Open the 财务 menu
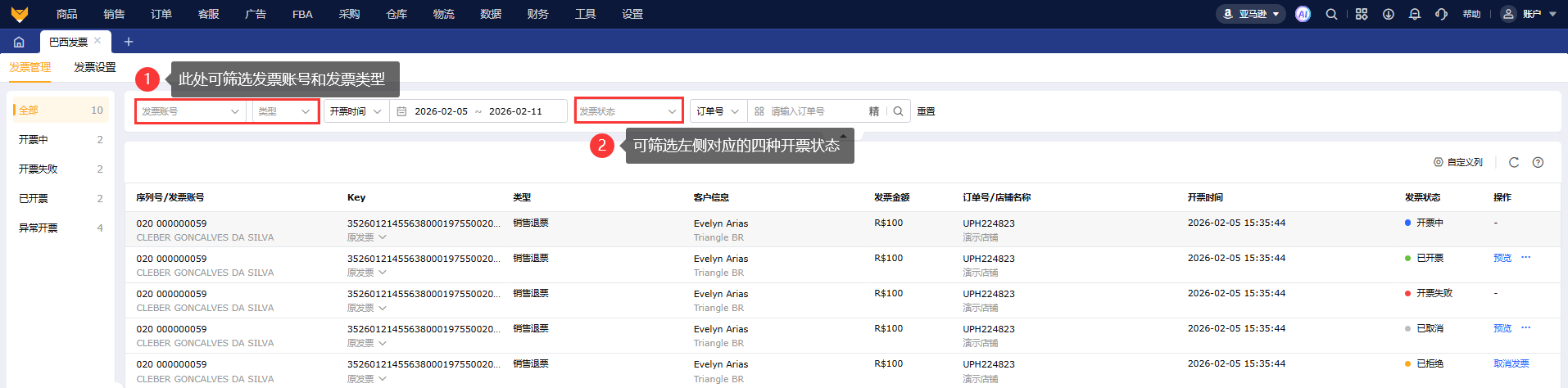 click(538, 14)
